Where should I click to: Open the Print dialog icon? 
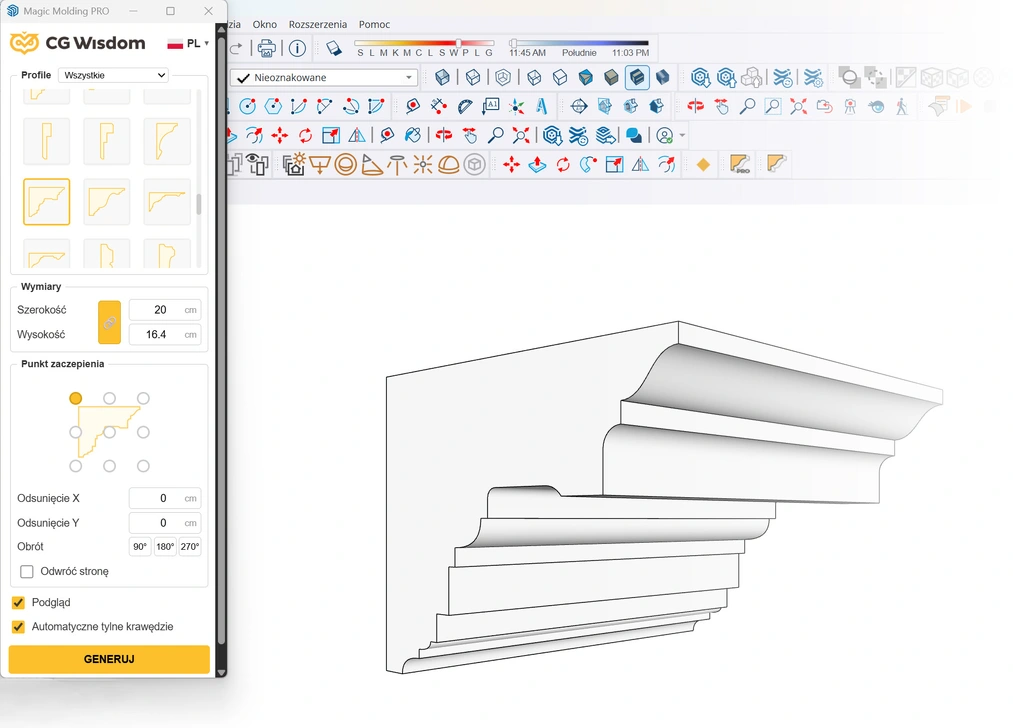[x=266, y=48]
